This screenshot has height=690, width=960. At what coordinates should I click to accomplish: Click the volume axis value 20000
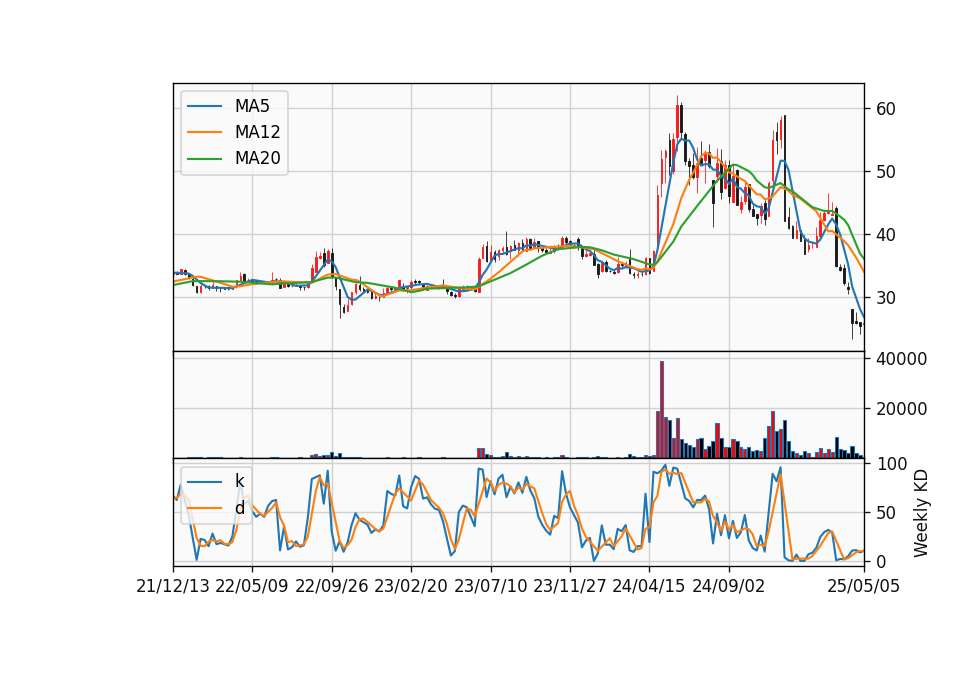click(901, 409)
